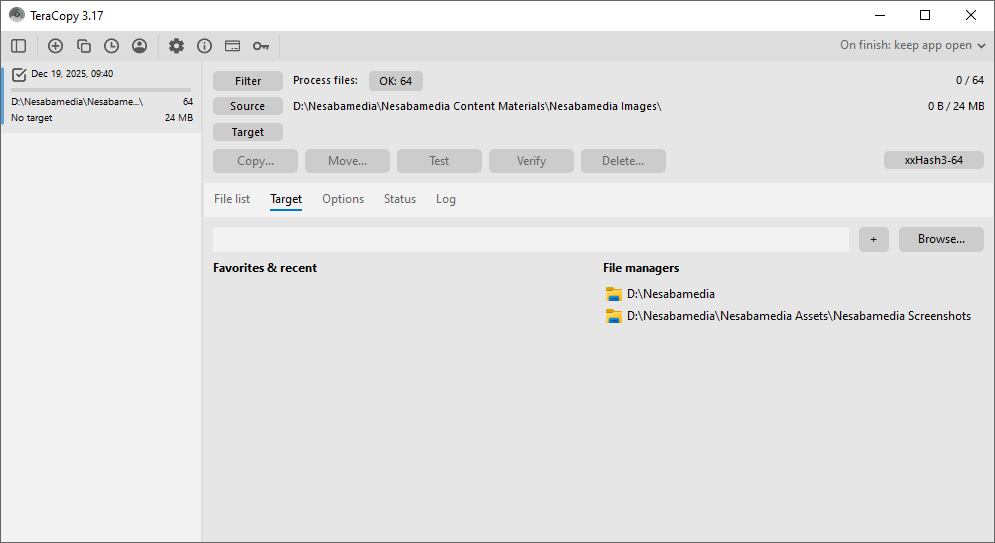Click the target path input field

pos(530,239)
